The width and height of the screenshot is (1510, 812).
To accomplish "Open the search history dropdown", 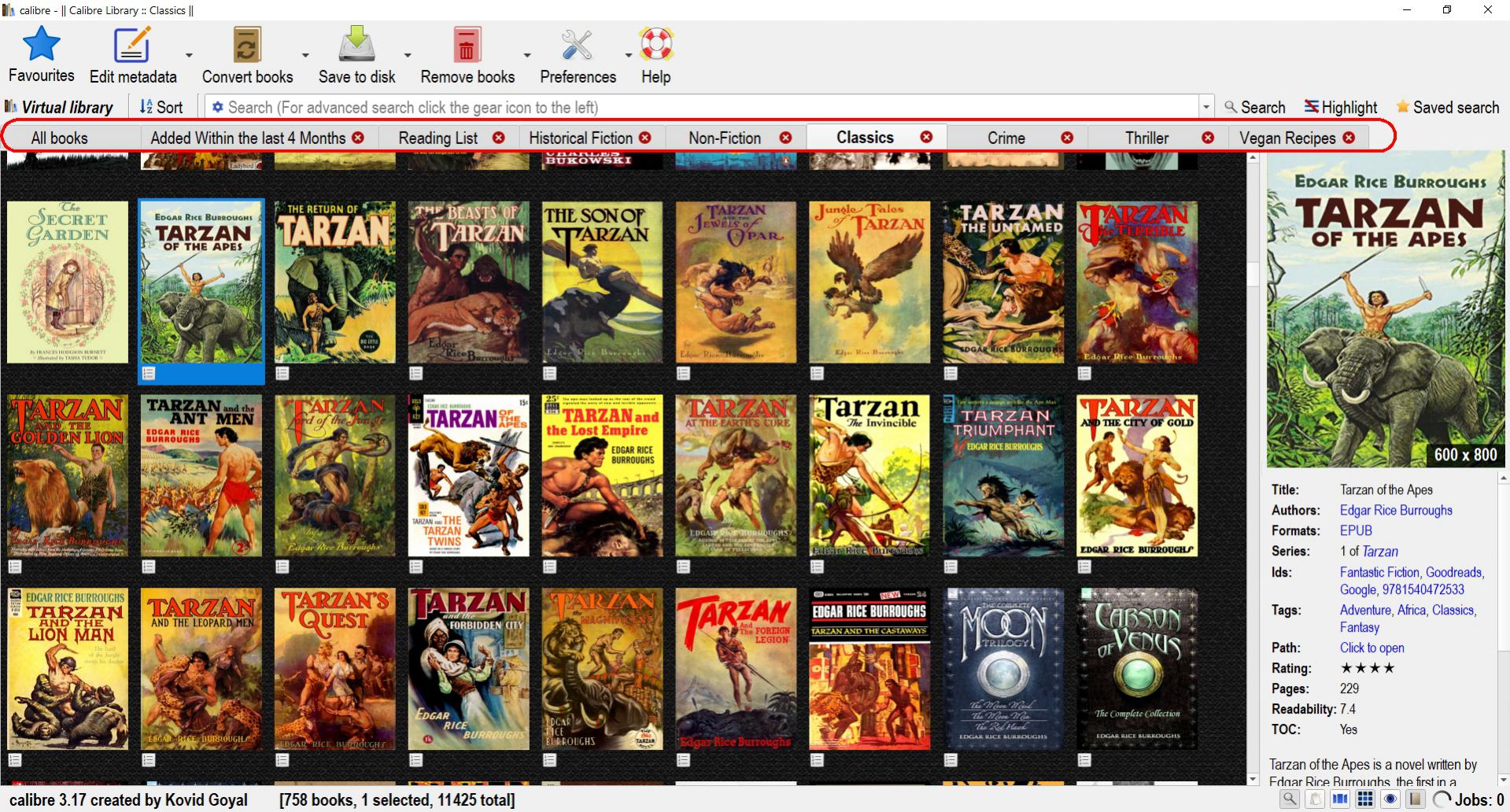I will click(1206, 107).
